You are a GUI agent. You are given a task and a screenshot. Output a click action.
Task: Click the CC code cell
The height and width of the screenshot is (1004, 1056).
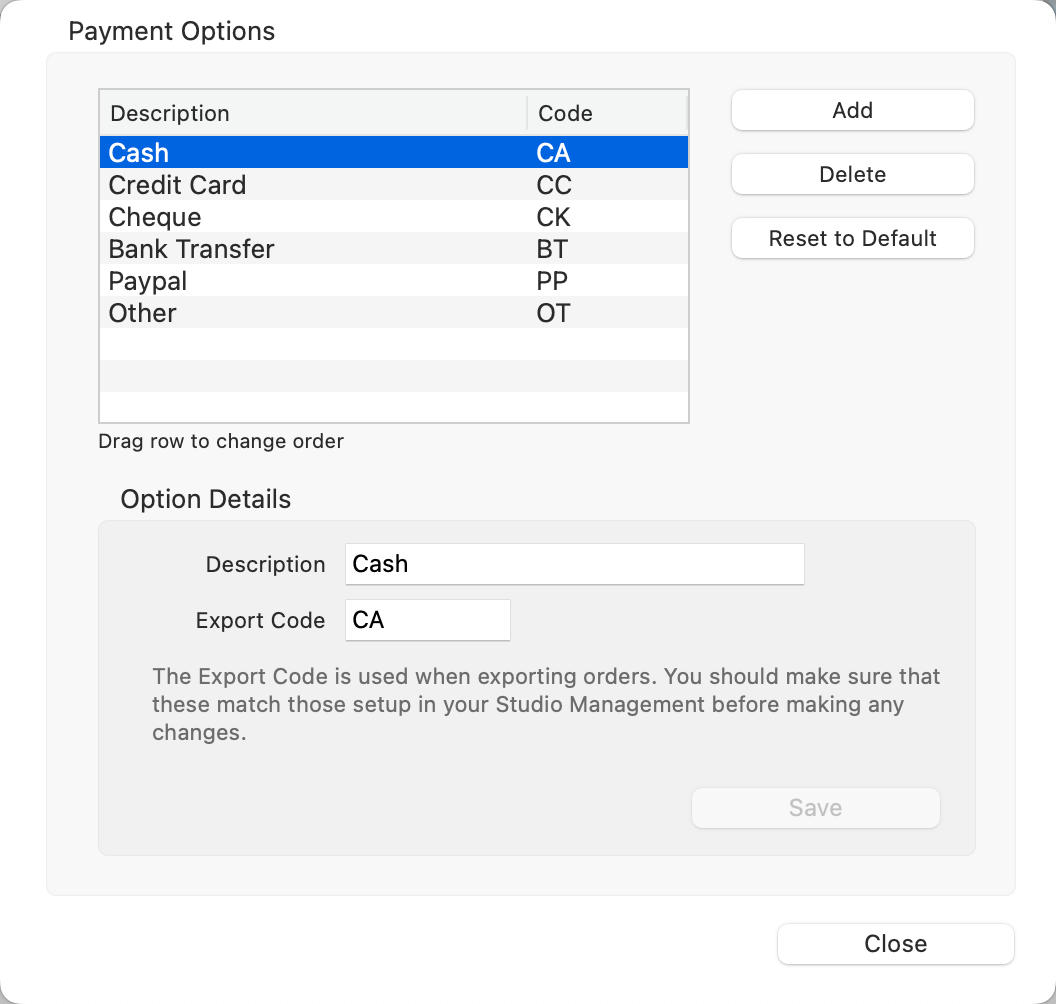(554, 185)
